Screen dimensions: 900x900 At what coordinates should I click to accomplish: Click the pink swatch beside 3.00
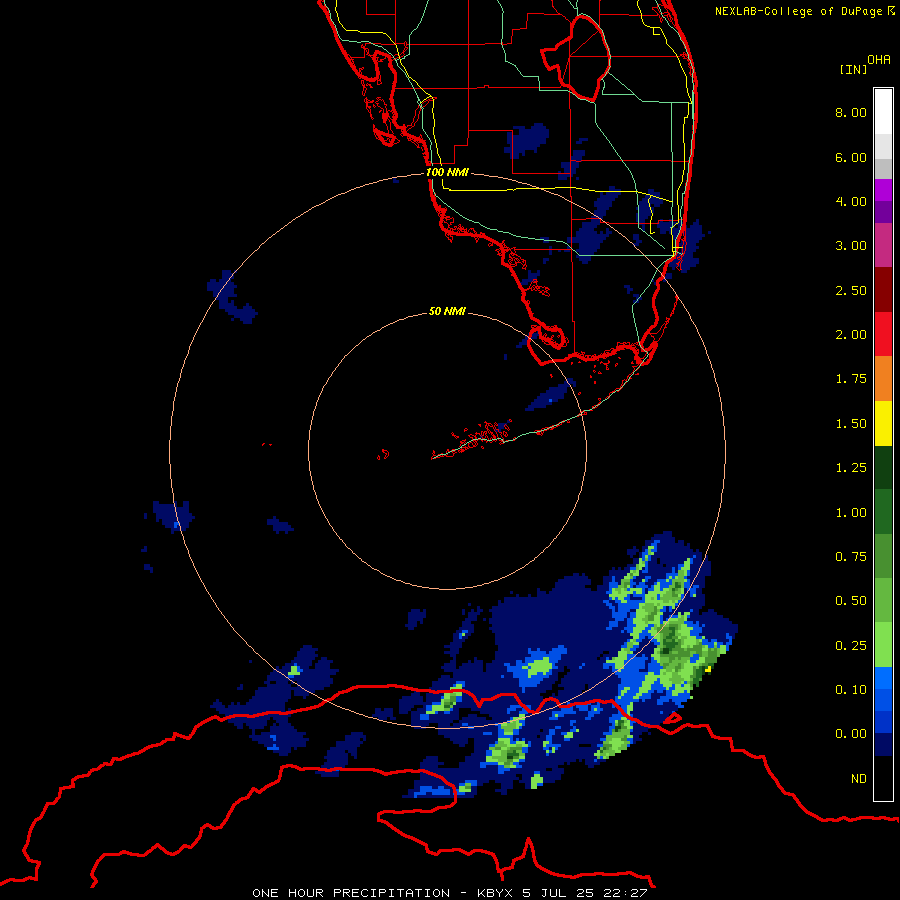point(883,245)
